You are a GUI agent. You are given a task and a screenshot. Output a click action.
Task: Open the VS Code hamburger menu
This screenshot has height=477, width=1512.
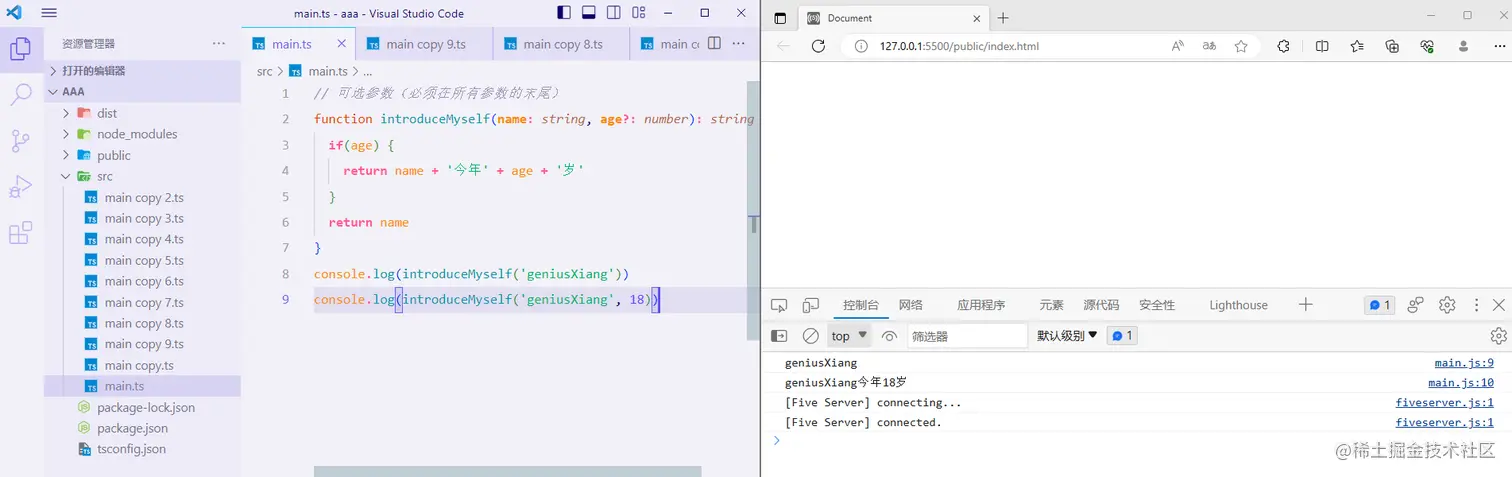pyautogui.click(x=49, y=13)
